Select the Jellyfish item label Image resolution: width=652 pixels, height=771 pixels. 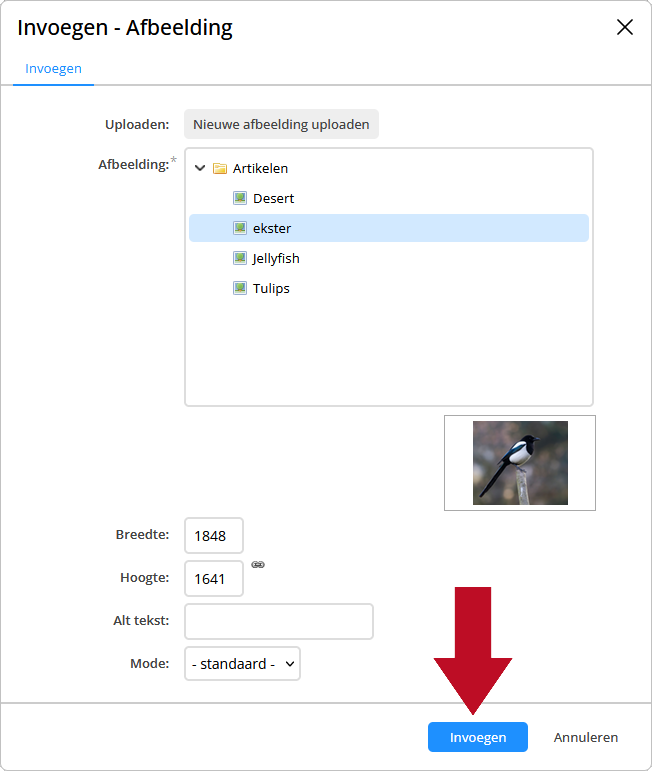276,259
